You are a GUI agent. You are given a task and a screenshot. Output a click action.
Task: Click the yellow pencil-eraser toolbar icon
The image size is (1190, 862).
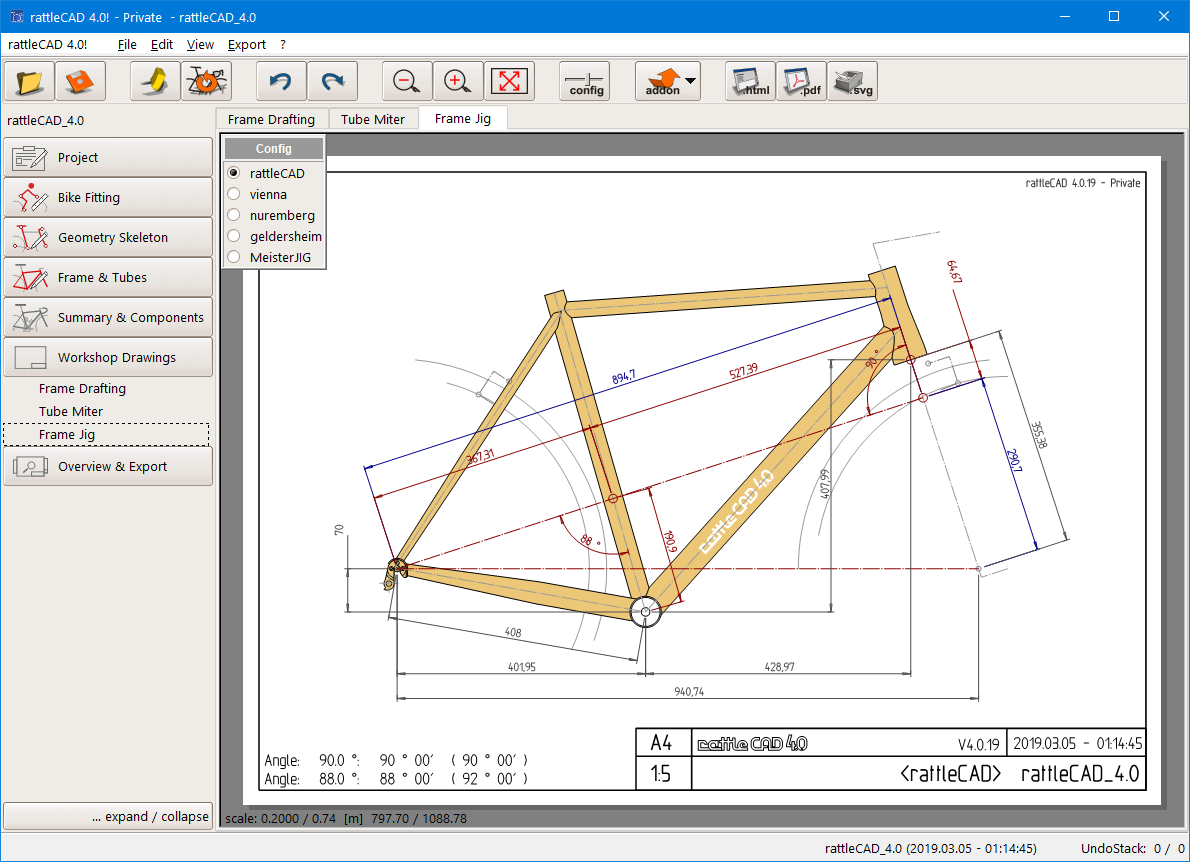pos(156,81)
